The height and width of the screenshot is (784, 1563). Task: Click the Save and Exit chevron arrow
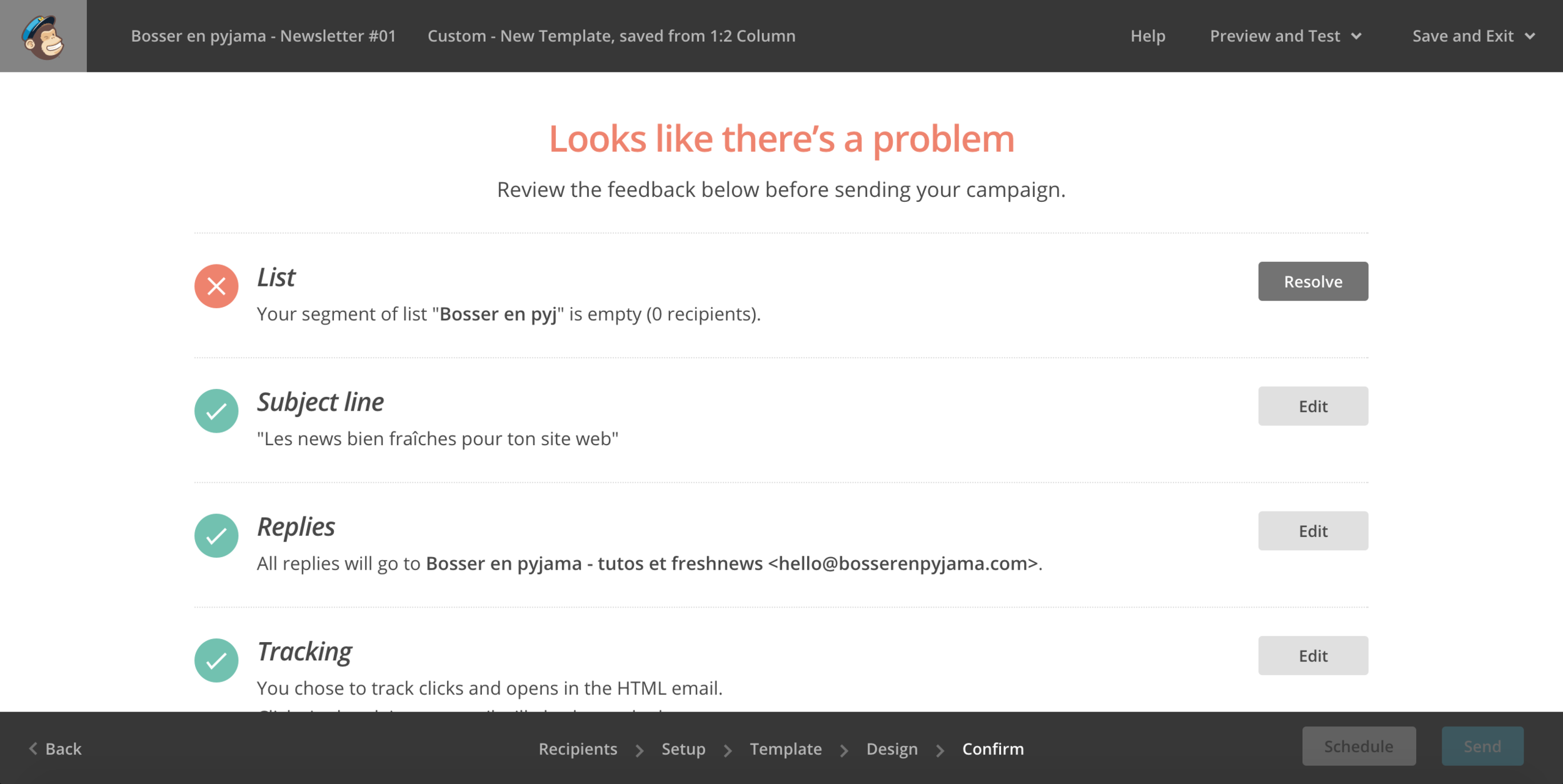click(1530, 36)
